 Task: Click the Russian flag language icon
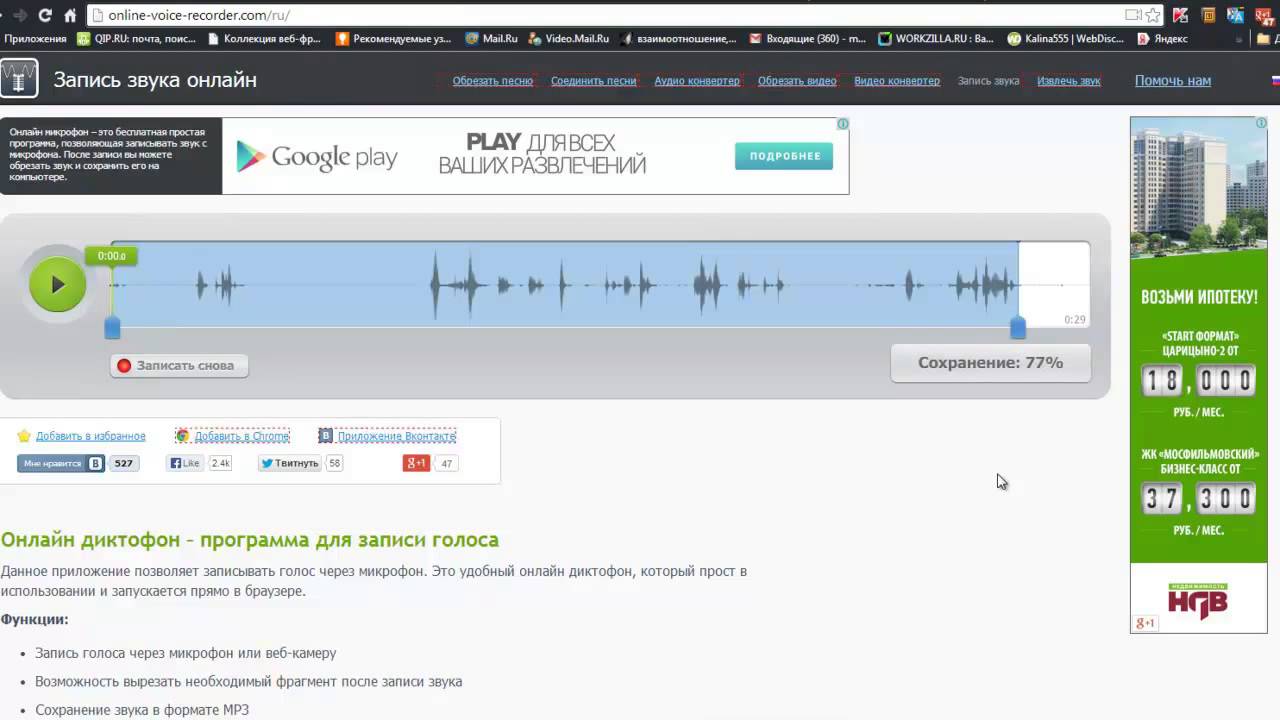(1275, 81)
